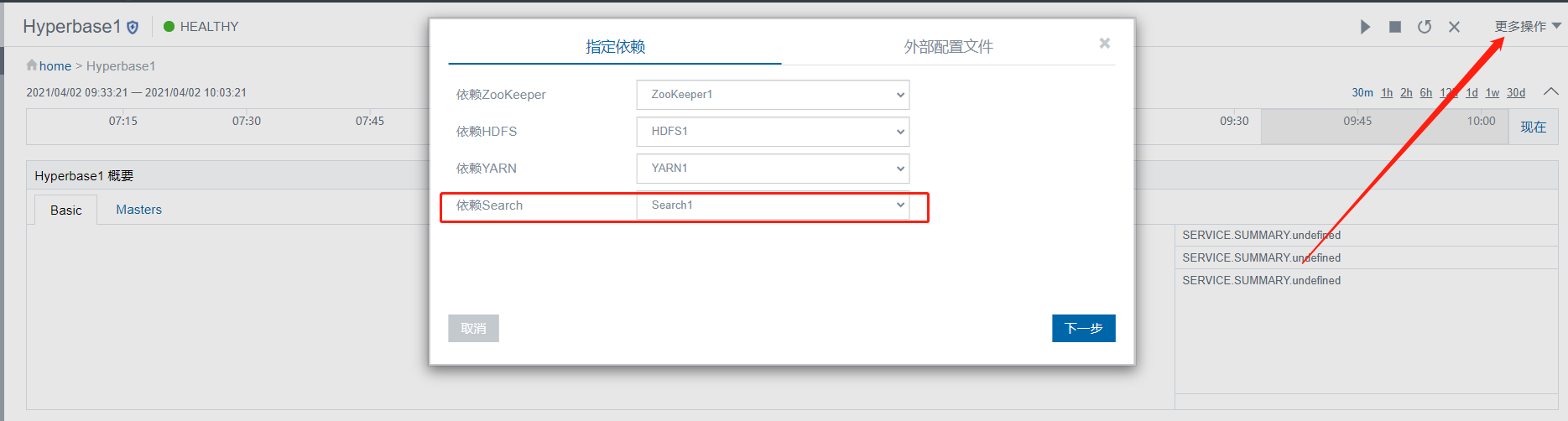Select the 指定依赖 tab

(x=615, y=47)
